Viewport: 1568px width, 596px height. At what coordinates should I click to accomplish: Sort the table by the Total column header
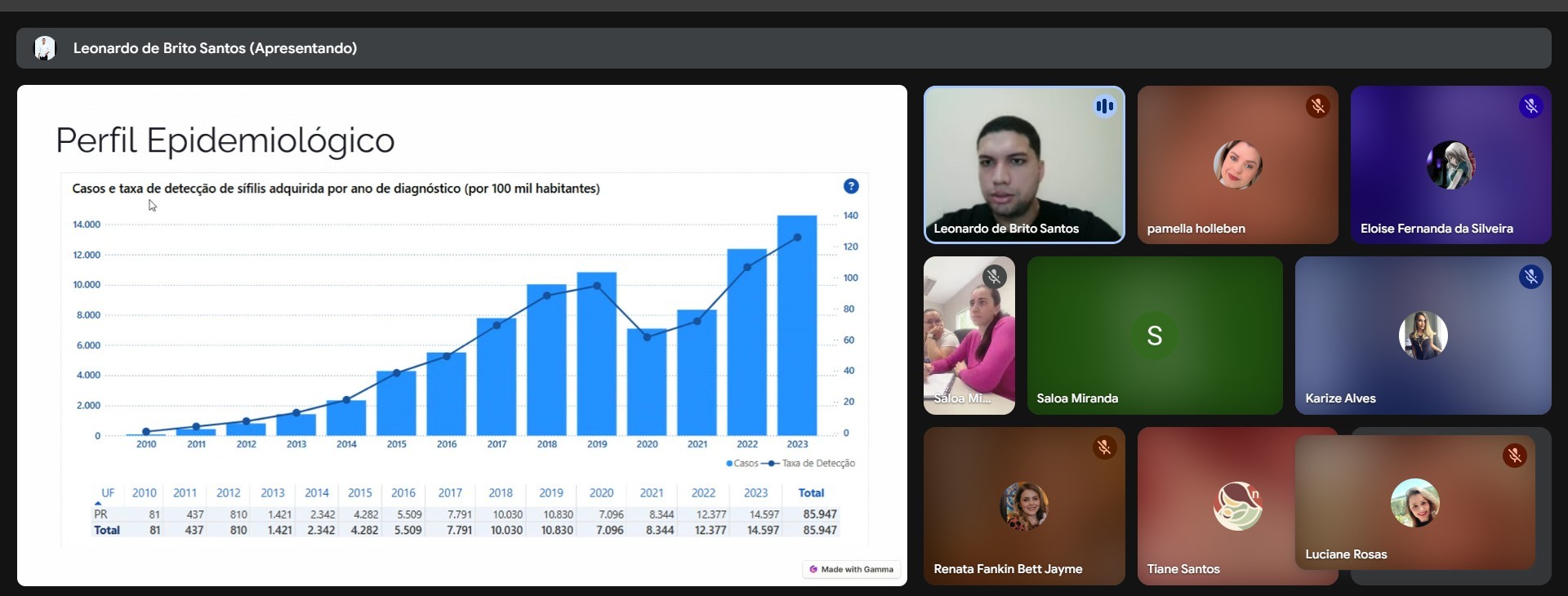pos(810,493)
